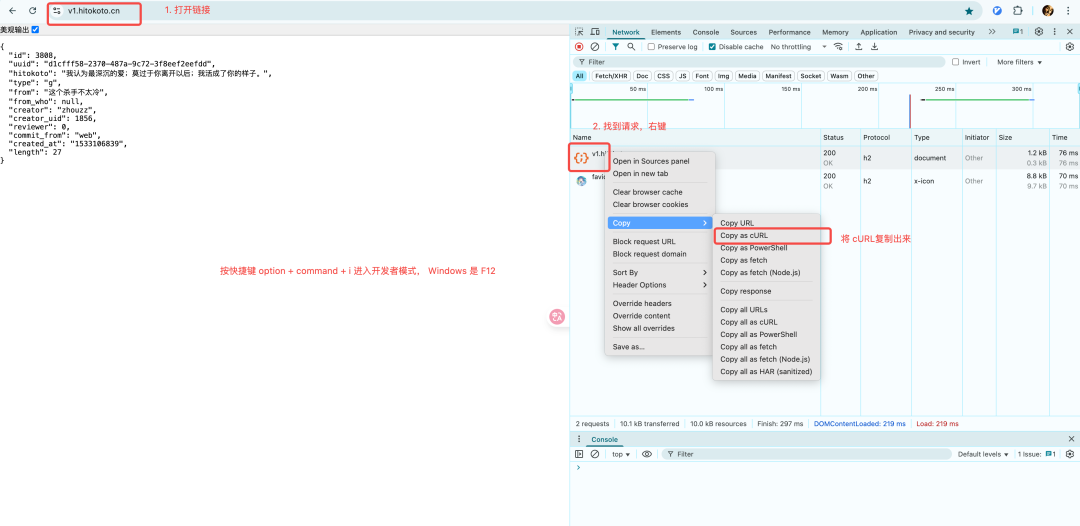
Task: Clear the network log
Action: (x=595, y=47)
